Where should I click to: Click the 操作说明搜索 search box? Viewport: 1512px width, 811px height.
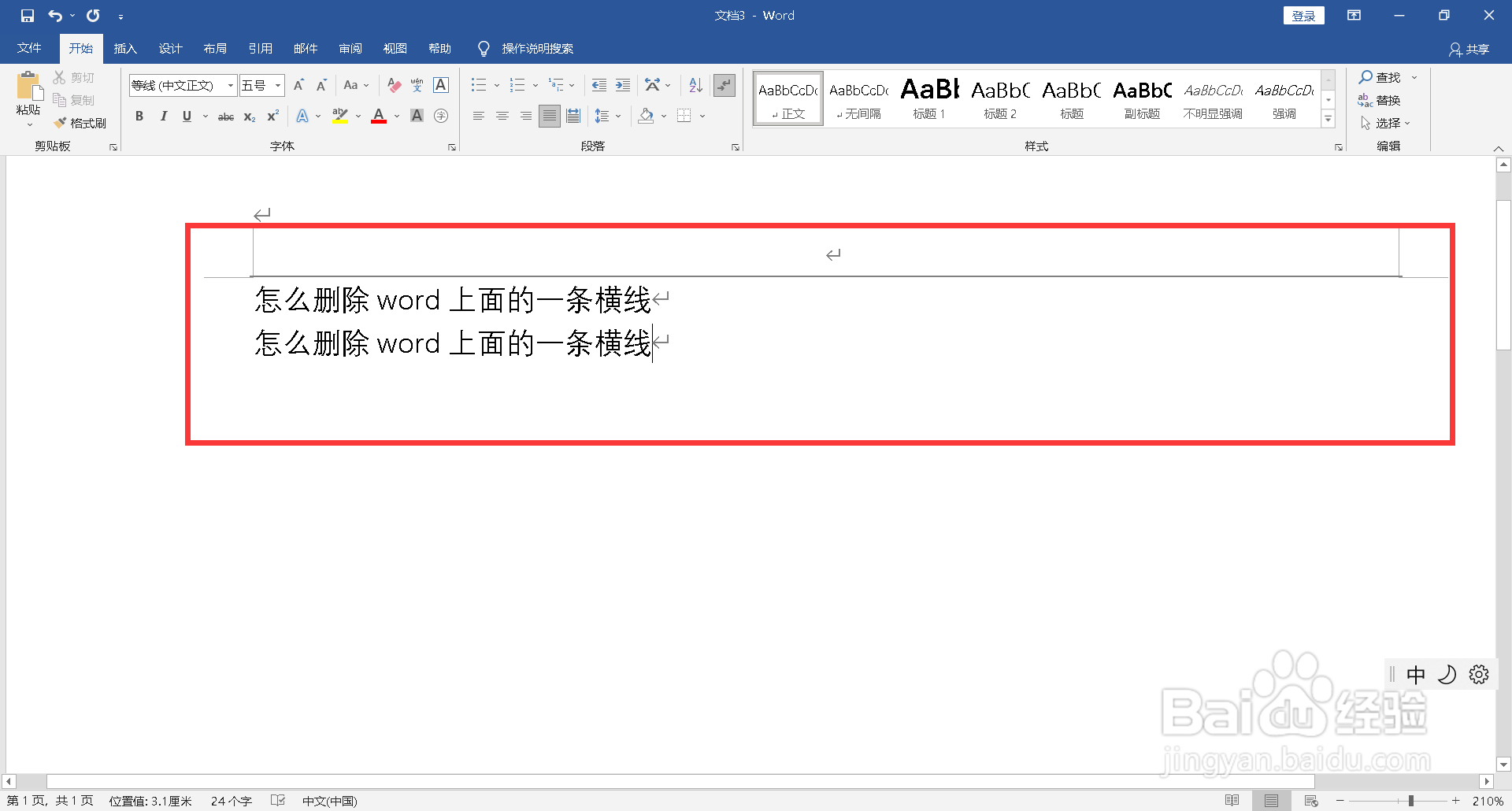coord(538,48)
